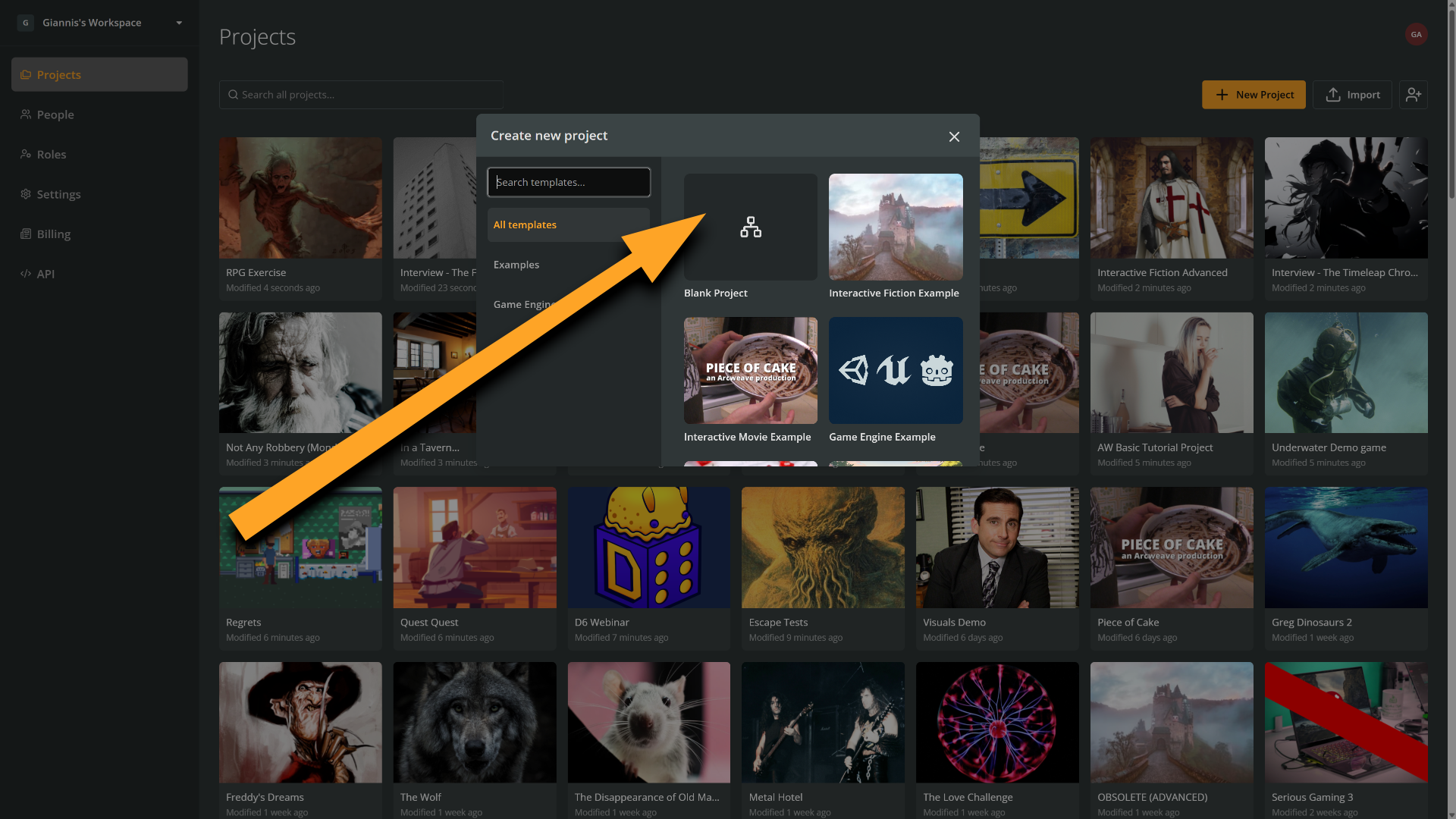Image resolution: width=1456 pixels, height=819 pixels.
Task: Click the Import button
Action: point(1352,95)
